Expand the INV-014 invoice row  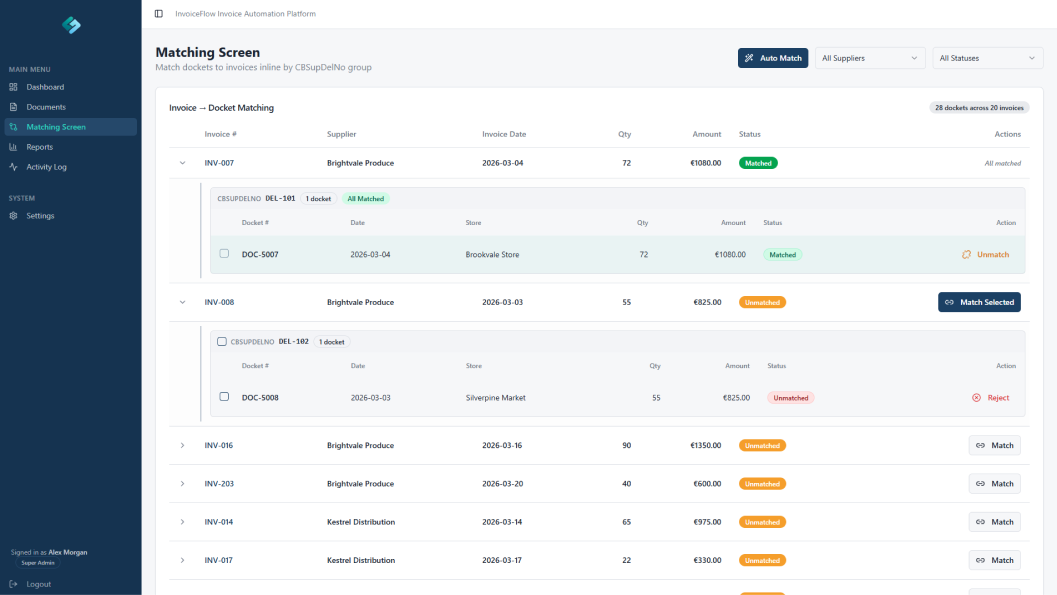[x=183, y=522]
